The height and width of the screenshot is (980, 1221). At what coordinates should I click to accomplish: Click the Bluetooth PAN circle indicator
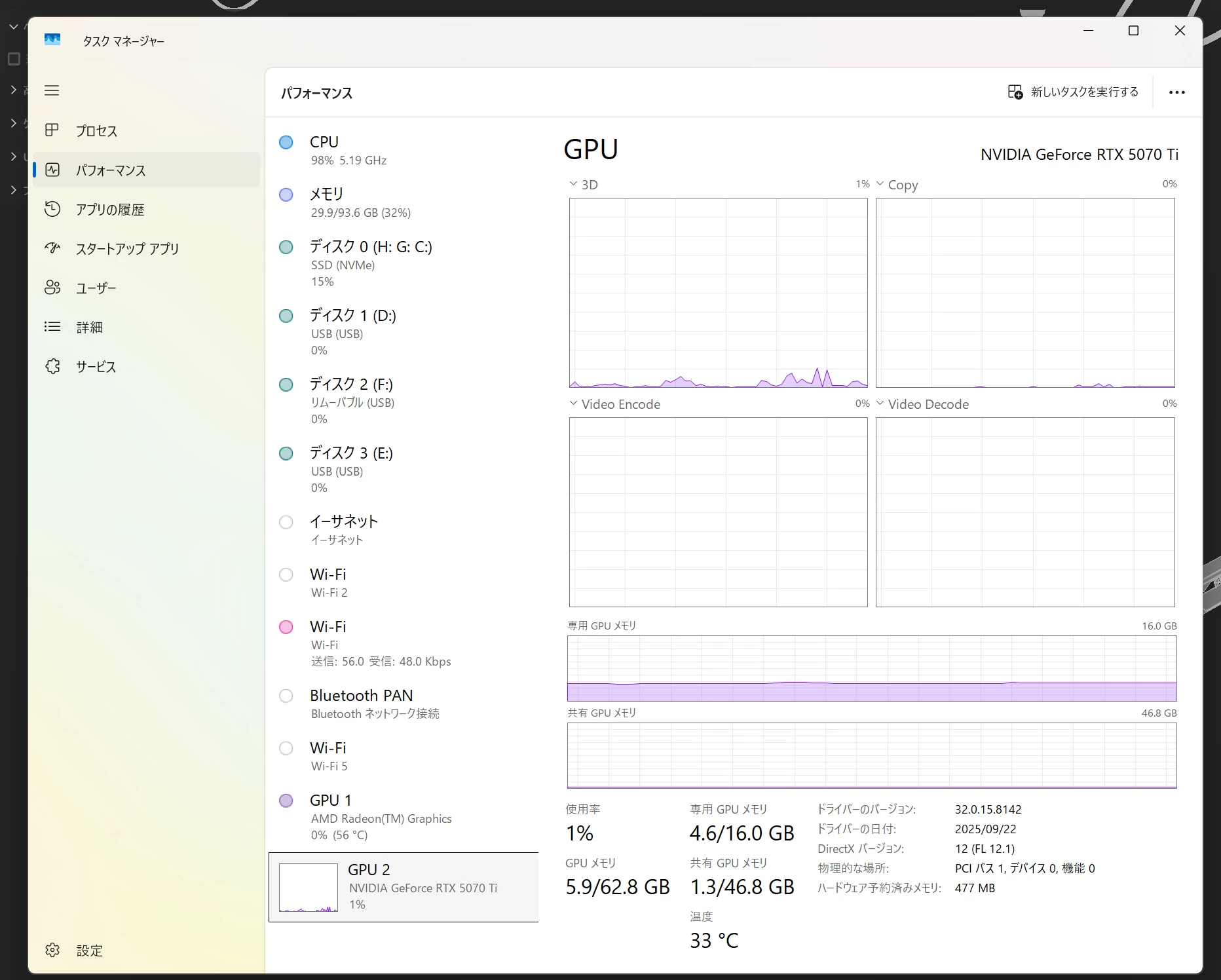click(x=286, y=696)
